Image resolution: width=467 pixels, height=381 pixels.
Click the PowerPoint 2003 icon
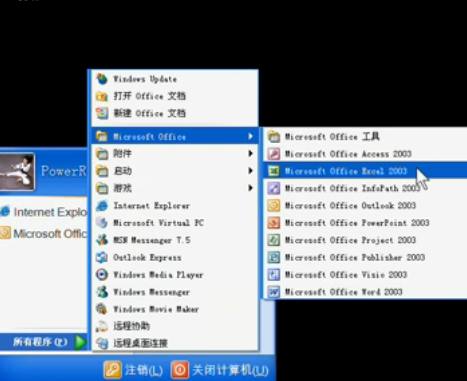pyautogui.click(x=274, y=223)
